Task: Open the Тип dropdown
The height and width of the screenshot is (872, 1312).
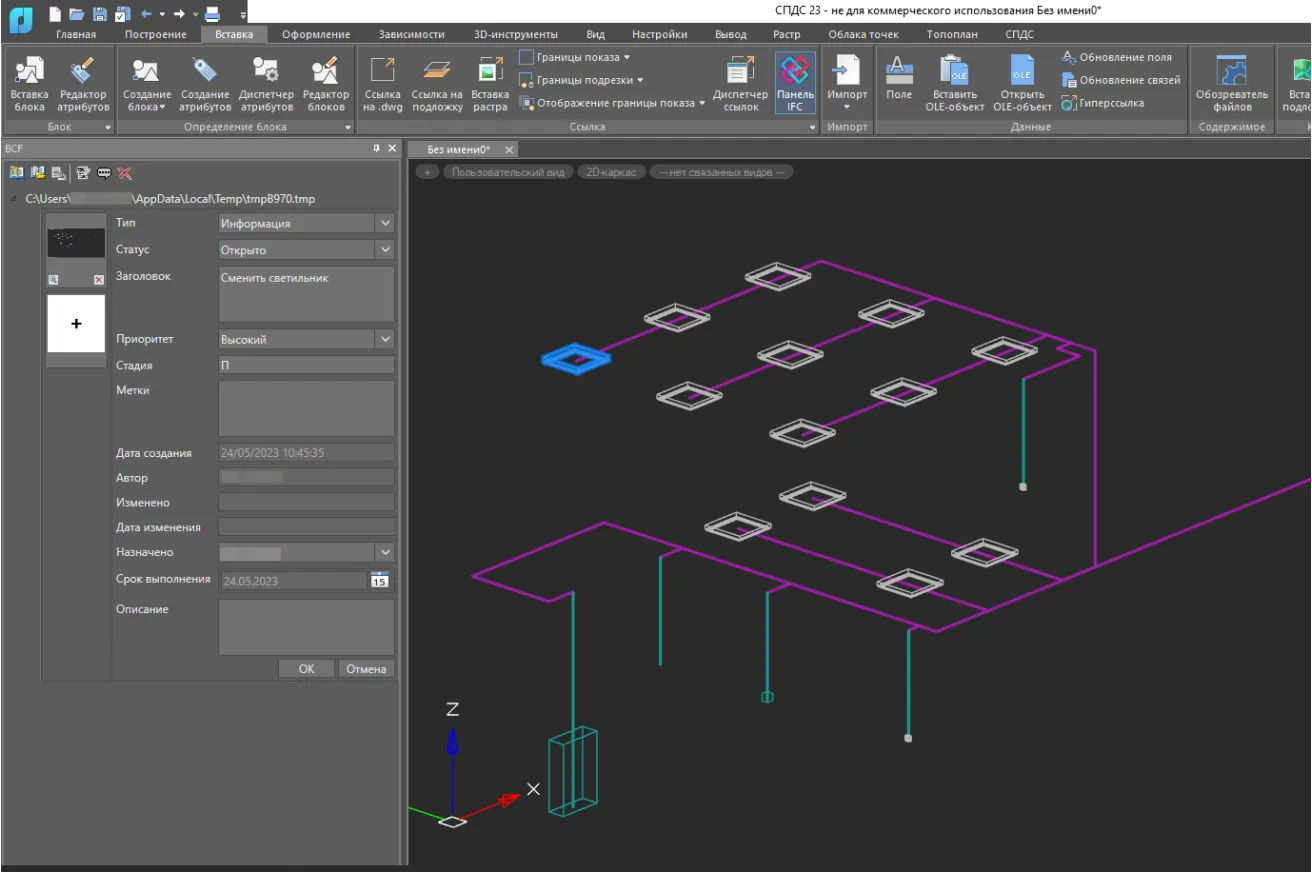Action: coord(385,224)
